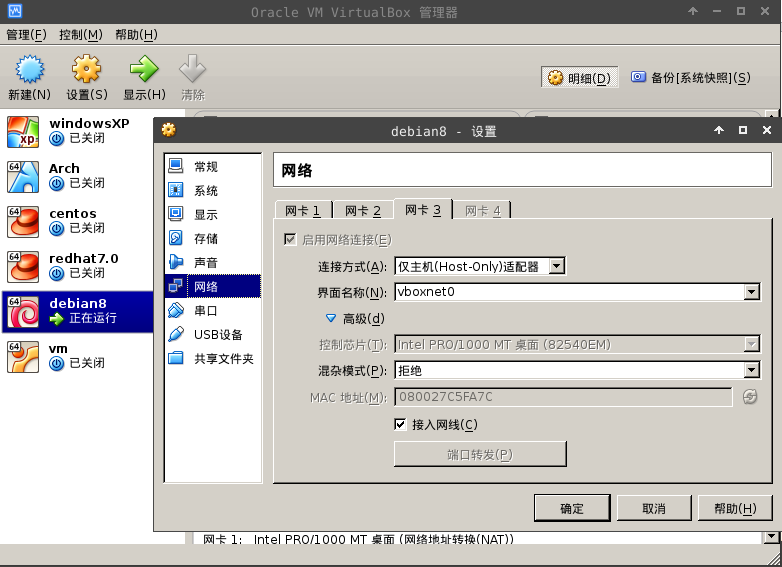
Task: Click the power icon beside windowsXP 已关闭 status
Action: click(x=56, y=139)
